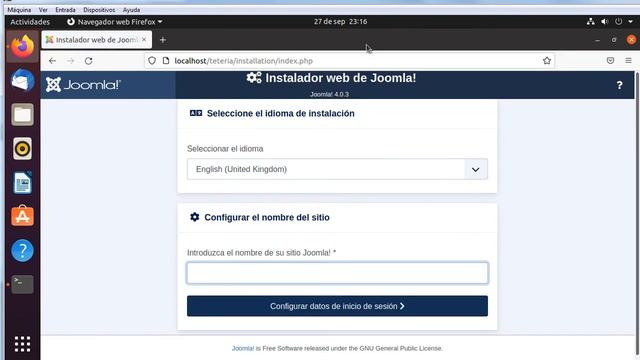This screenshot has height=360, width=640.
Task: Click the site info page icon in URL bar
Action: [166, 61]
